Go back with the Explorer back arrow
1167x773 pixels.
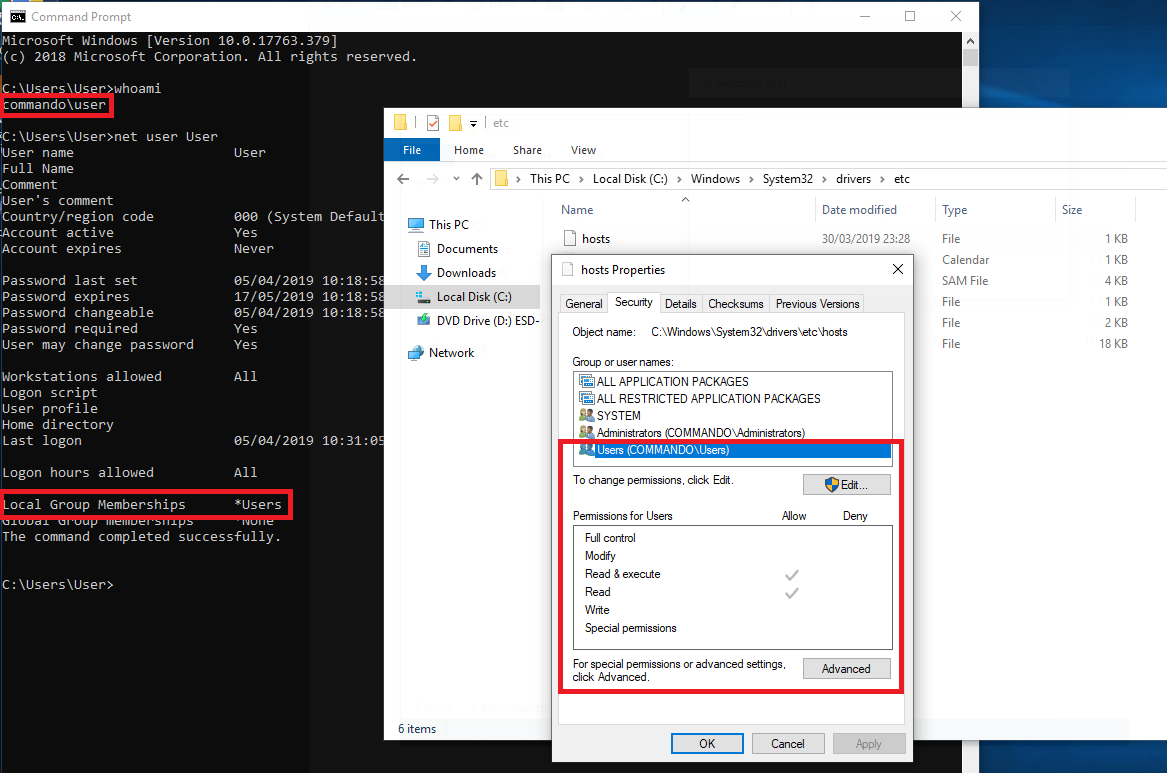[x=403, y=179]
